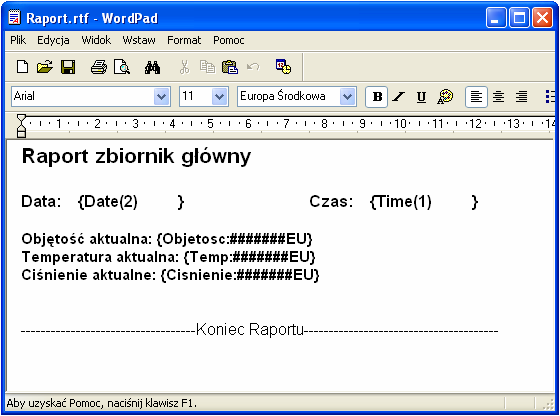Open the Edycja menu
This screenshot has height=416, width=560.
coord(53,40)
